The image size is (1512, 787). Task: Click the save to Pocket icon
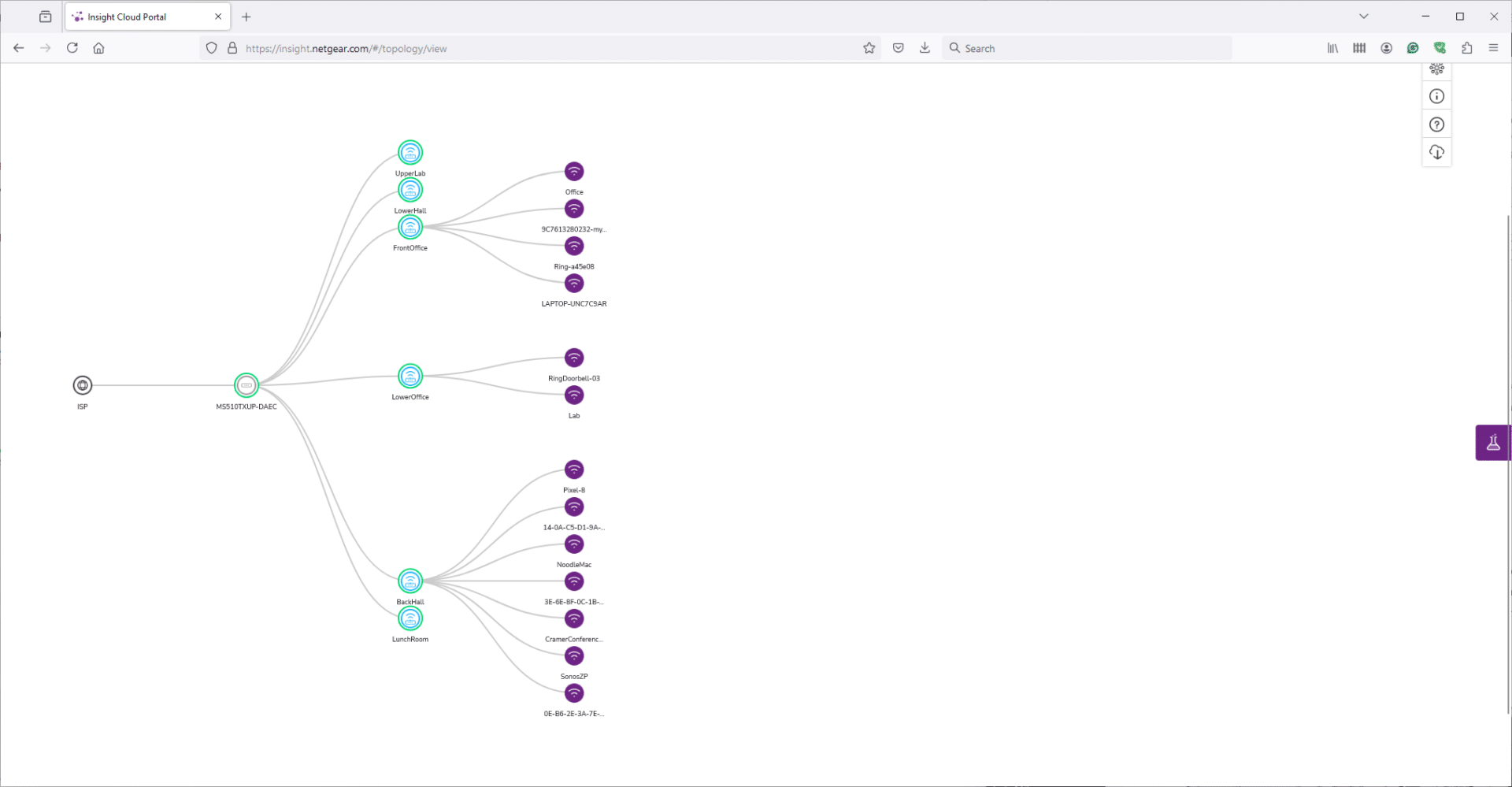(x=899, y=48)
